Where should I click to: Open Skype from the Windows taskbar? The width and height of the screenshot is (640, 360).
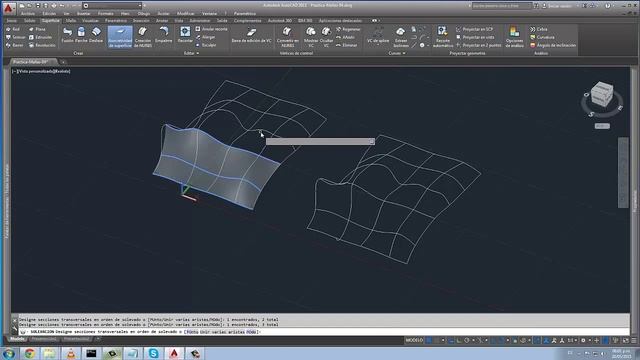coord(153,353)
